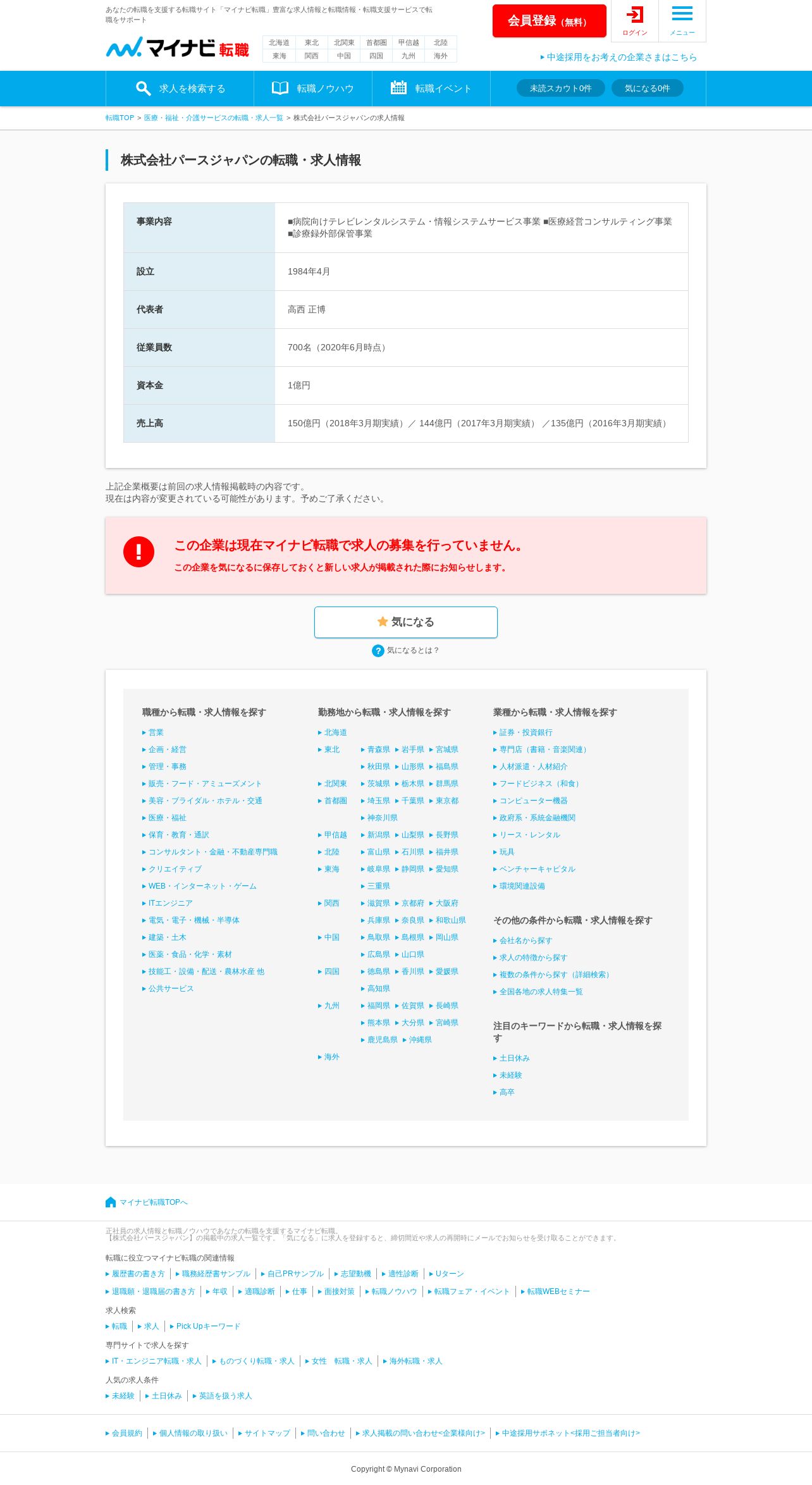Choose the 関西 region tab in header
The image size is (812, 1485).
tap(311, 56)
